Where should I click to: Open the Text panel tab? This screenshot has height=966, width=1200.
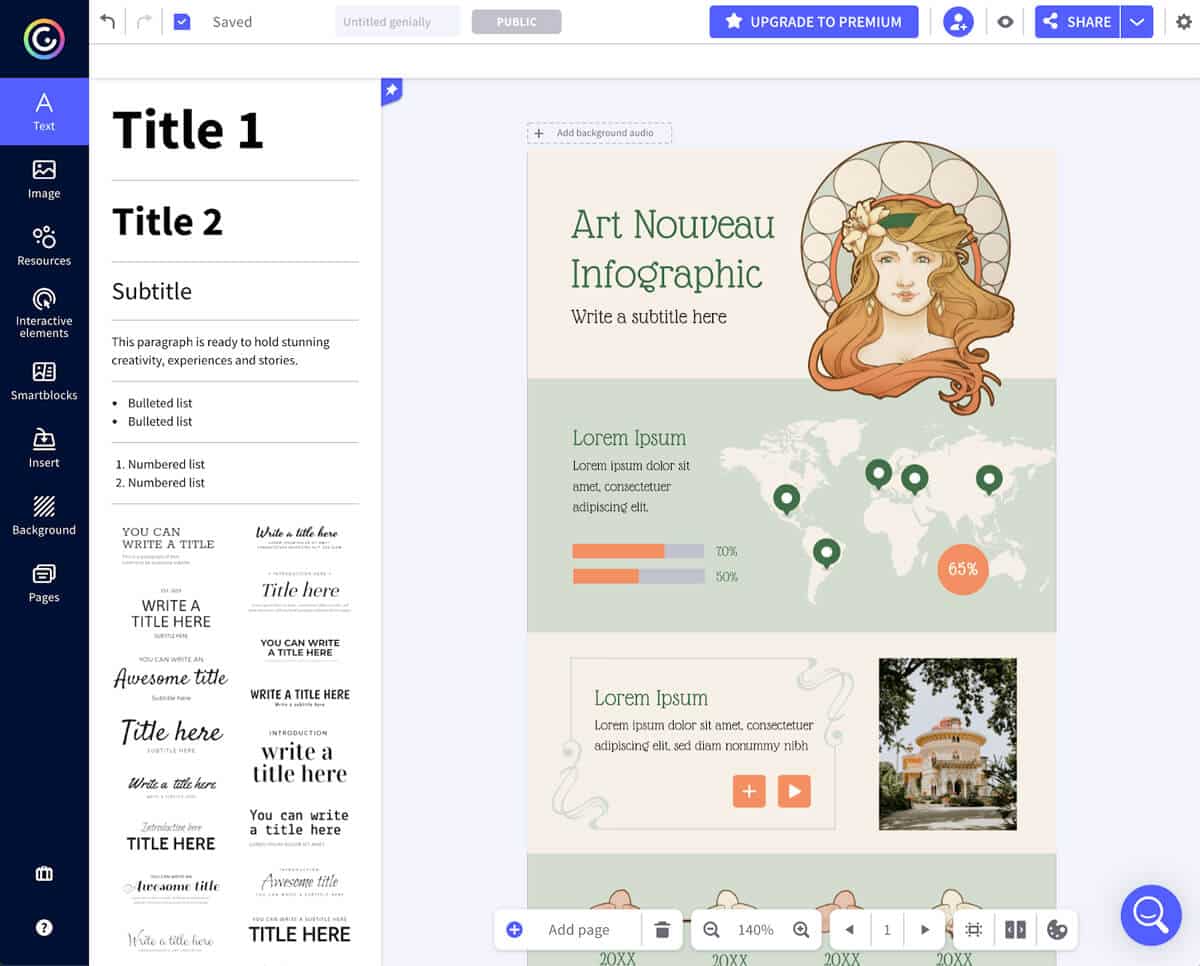[x=44, y=111]
